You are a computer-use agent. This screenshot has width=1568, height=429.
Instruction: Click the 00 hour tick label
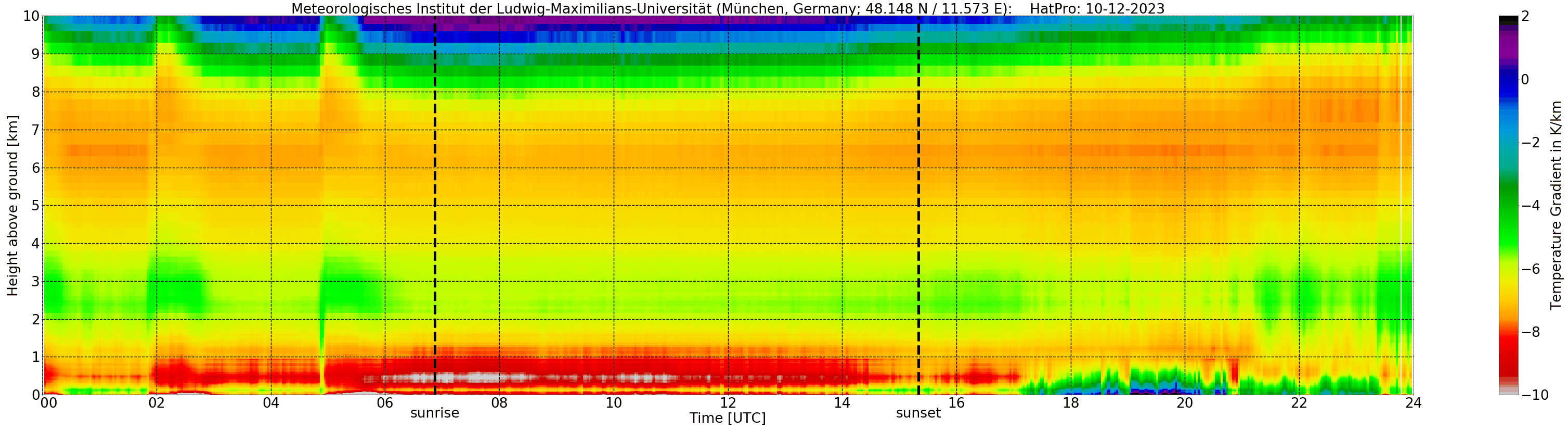pos(49,403)
